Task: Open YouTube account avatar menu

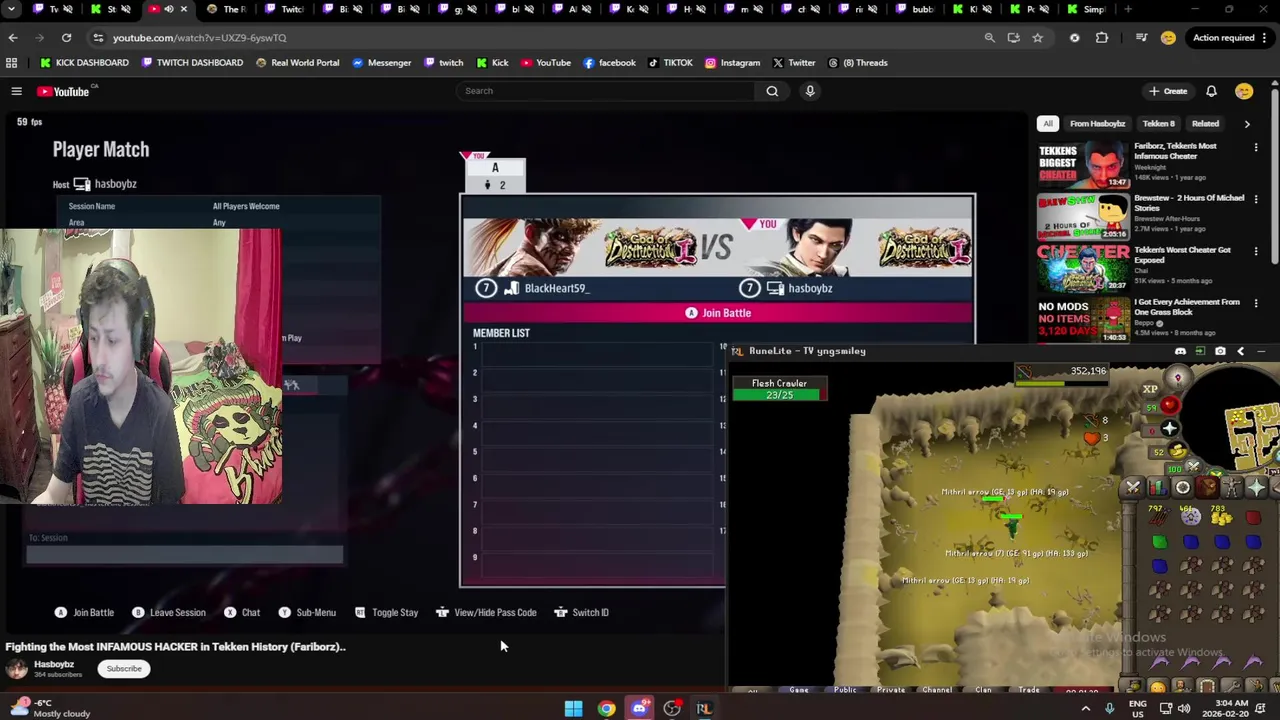Action: [x=1244, y=91]
